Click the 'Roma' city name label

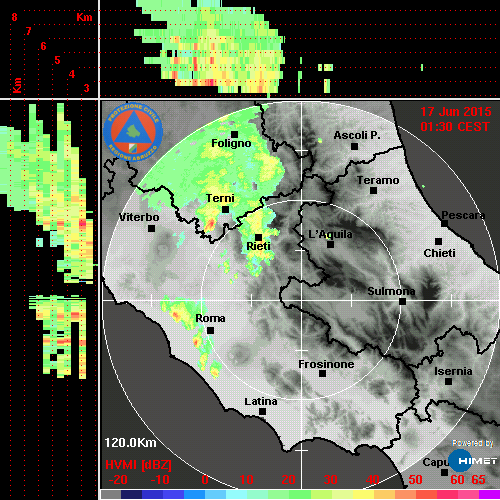(210, 318)
